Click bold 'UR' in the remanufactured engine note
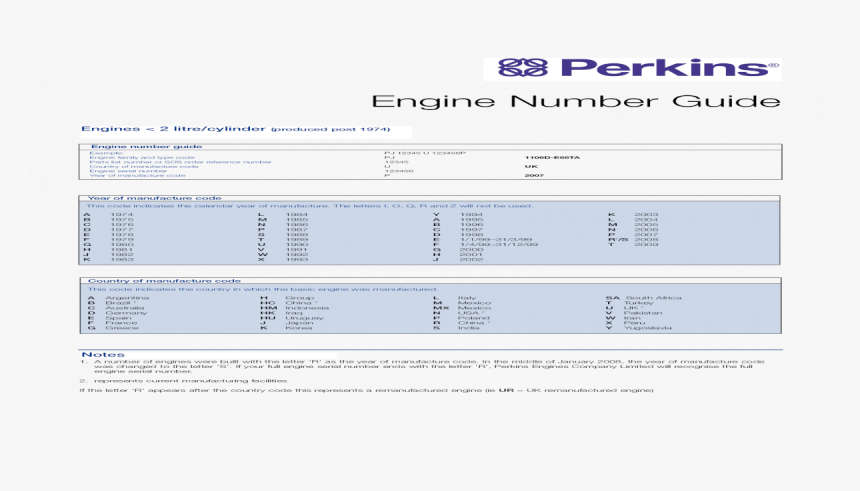 [x=506, y=390]
